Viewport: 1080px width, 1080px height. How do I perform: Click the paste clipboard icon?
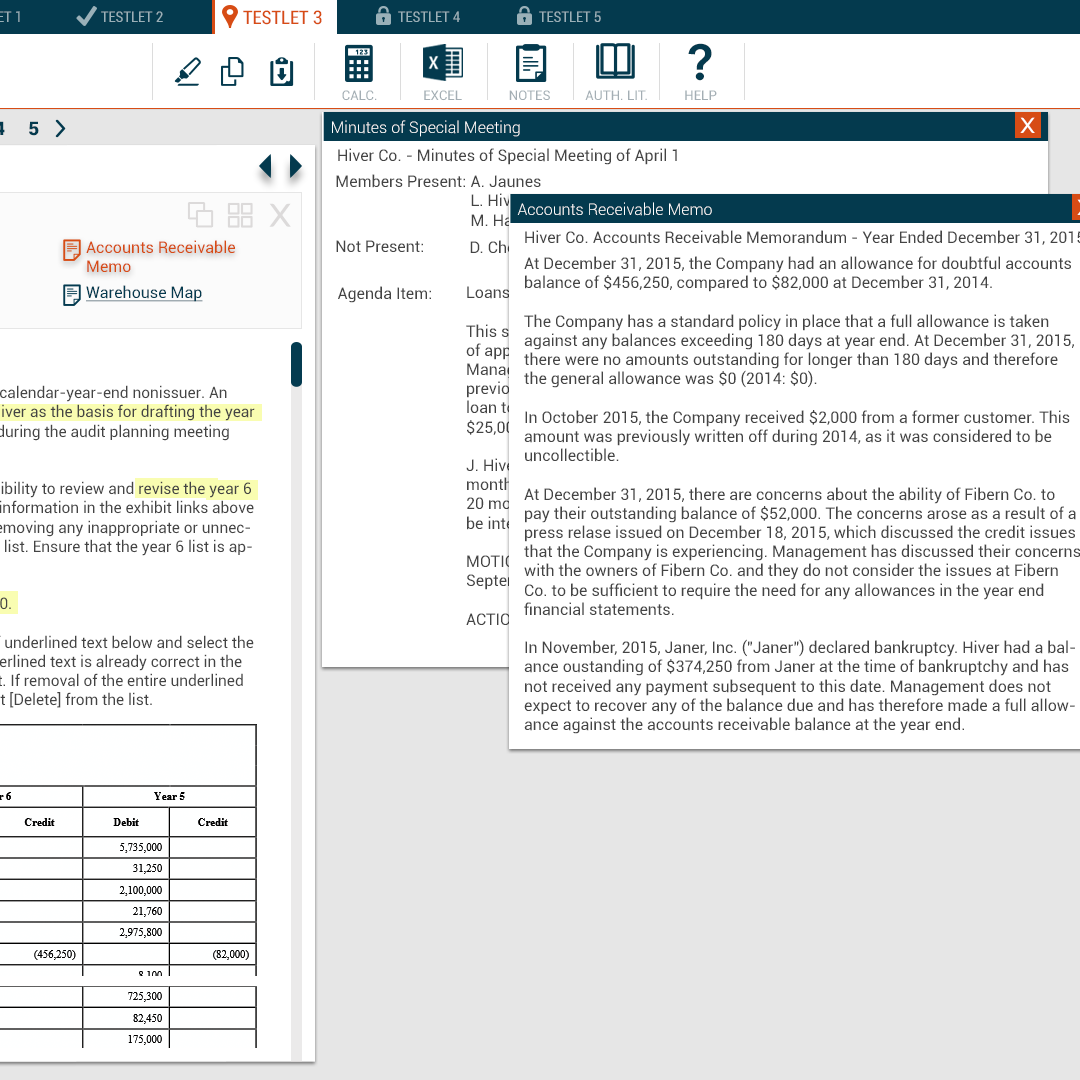[x=281, y=72]
